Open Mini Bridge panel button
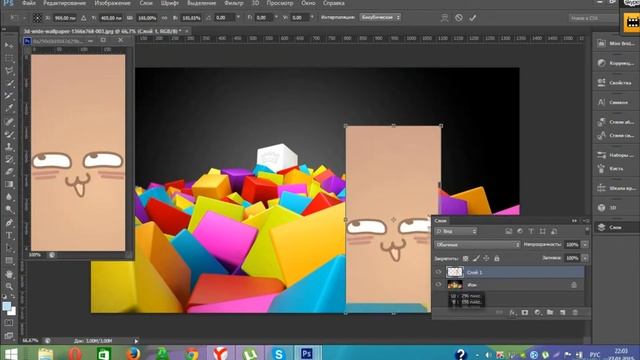Screen dimensions: 640x360 click(x=616, y=43)
